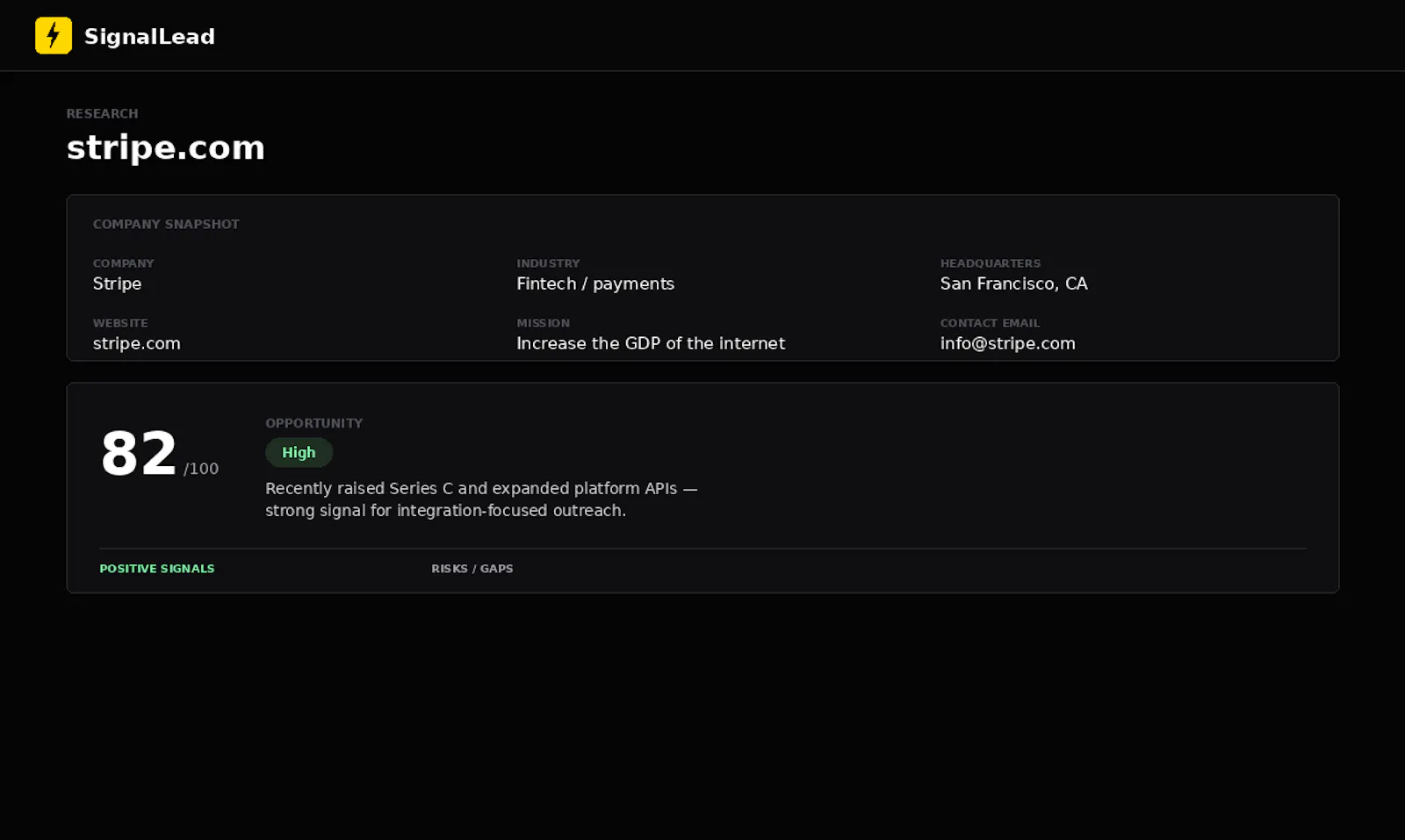Open the SignalLead brand name link

[149, 37]
